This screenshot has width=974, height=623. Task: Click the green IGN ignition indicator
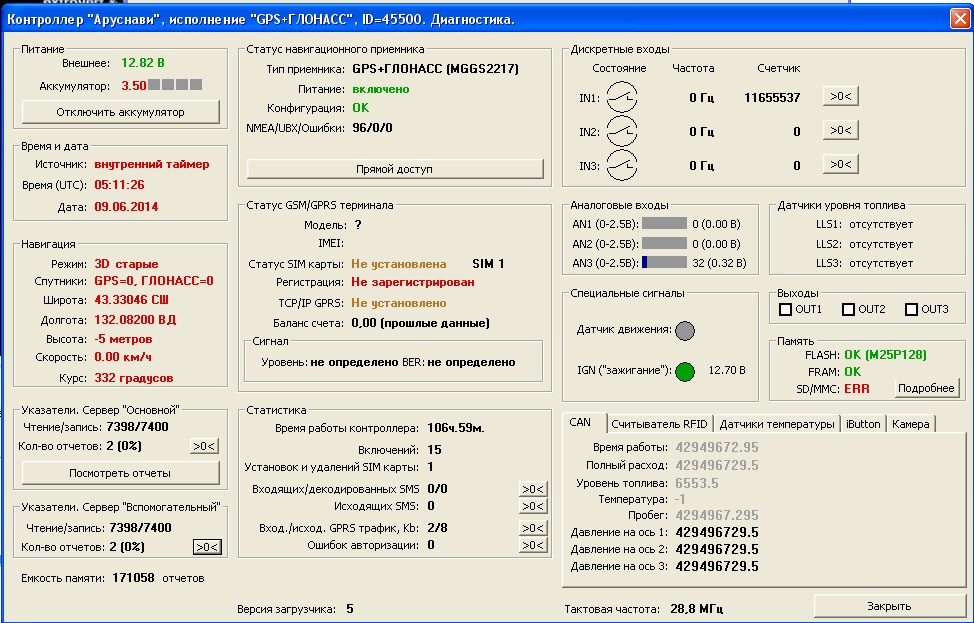[x=684, y=372]
